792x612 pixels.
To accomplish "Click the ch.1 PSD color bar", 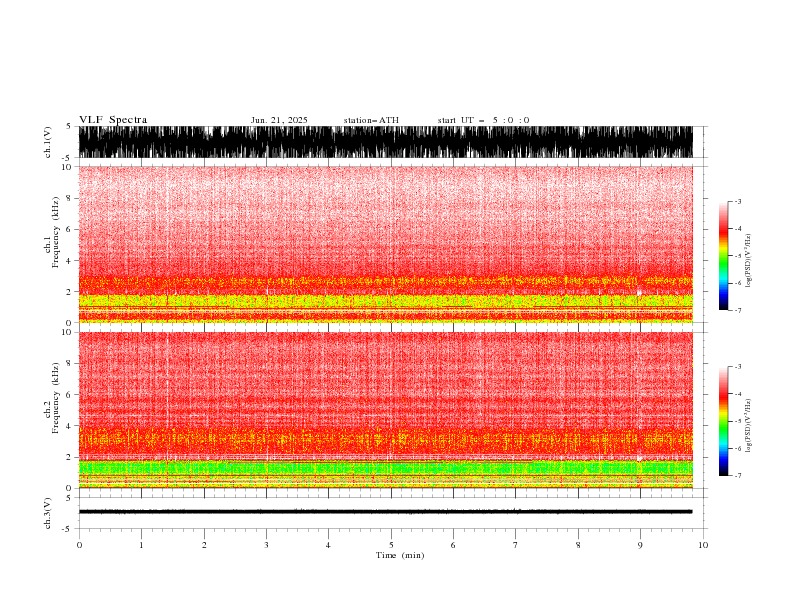I will tap(723, 256).
